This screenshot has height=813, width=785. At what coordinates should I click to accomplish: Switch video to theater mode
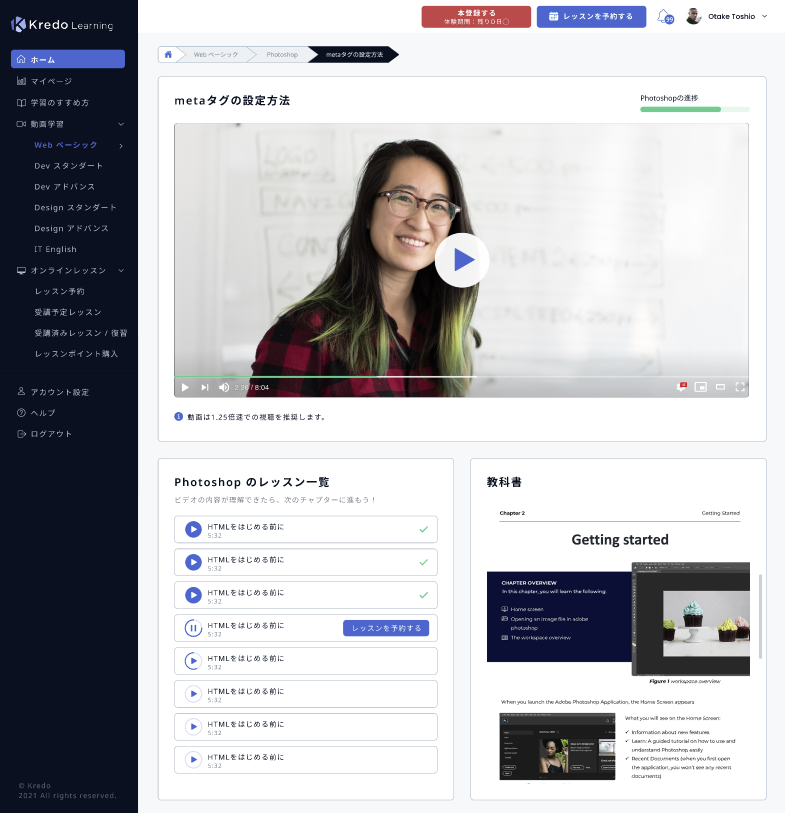click(720, 387)
